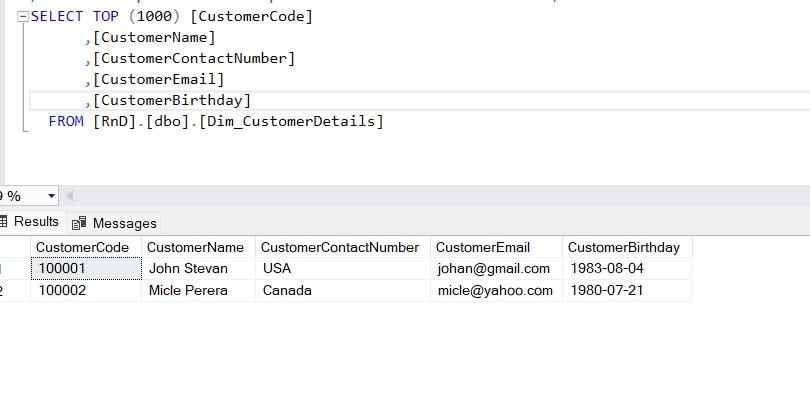
Task: Click the John Stevan name cell
Action: (198, 268)
